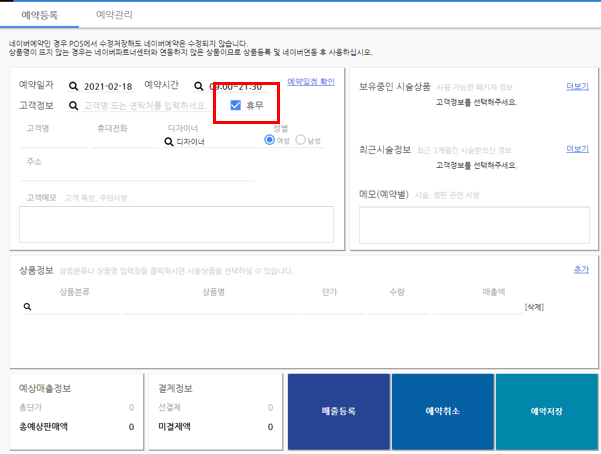Image resolution: width=601 pixels, height=454 pixels.
Task: Click the search icon in 고객정보 row
Action: 73,105
